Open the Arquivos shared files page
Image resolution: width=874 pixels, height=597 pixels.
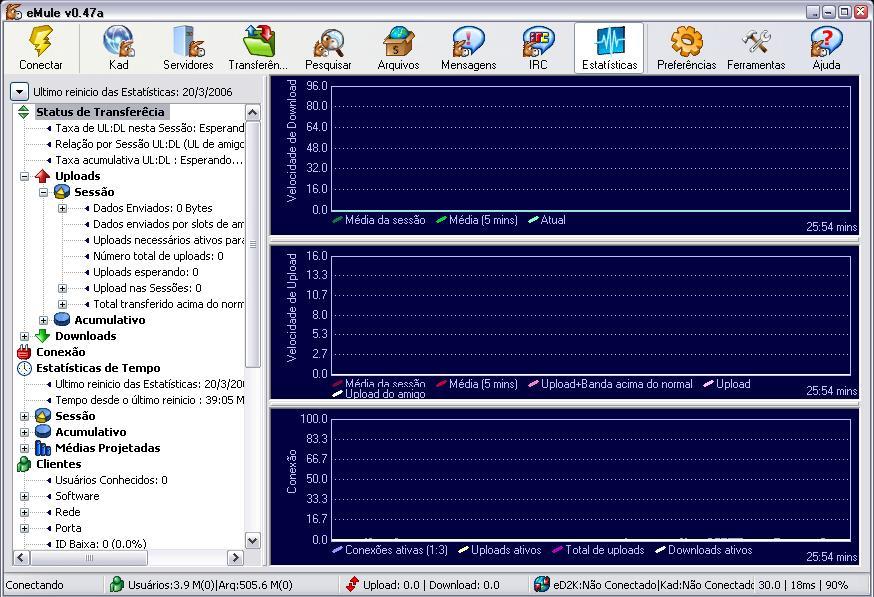coord(398,48)
